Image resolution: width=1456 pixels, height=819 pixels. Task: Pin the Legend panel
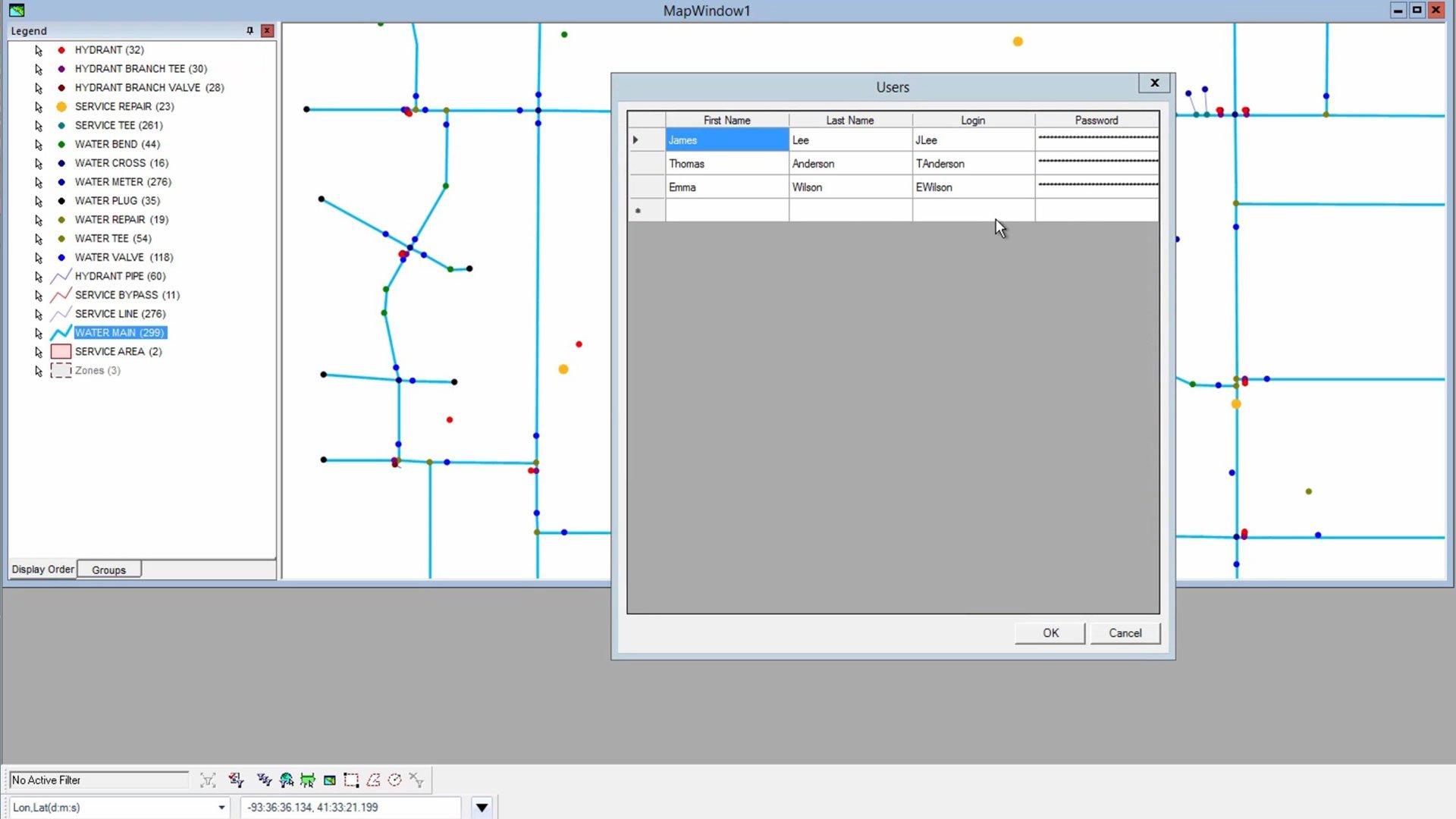point(249,30)
